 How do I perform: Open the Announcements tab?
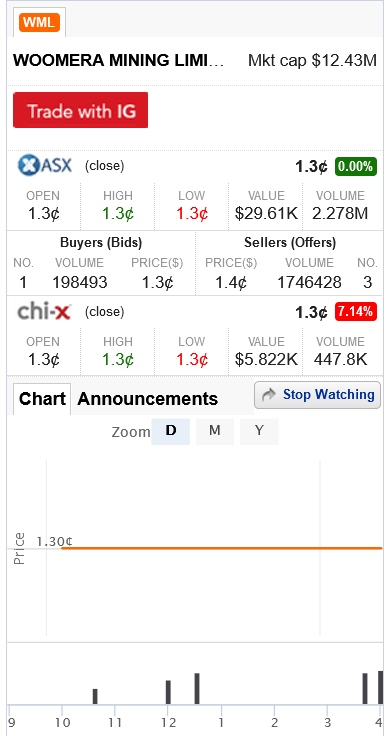tap(147, 399)
